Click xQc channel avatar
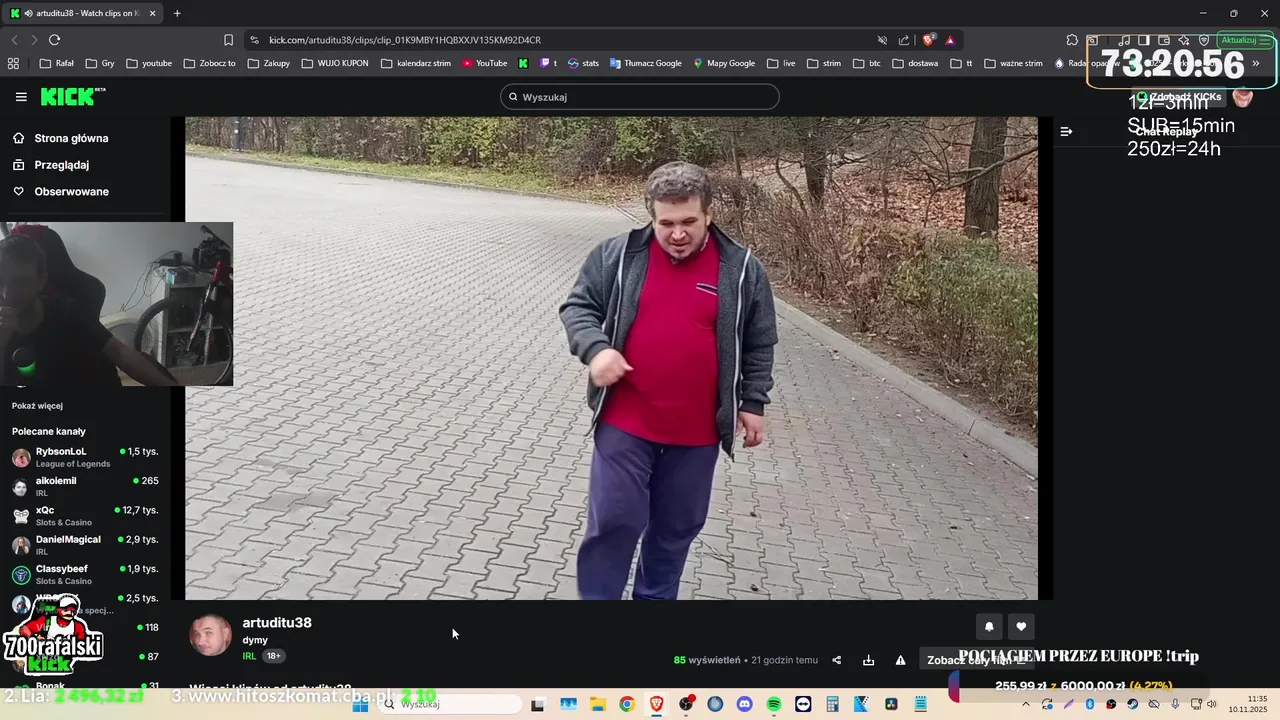Screen dimensions: 1280x720 [x=21, y=516]
